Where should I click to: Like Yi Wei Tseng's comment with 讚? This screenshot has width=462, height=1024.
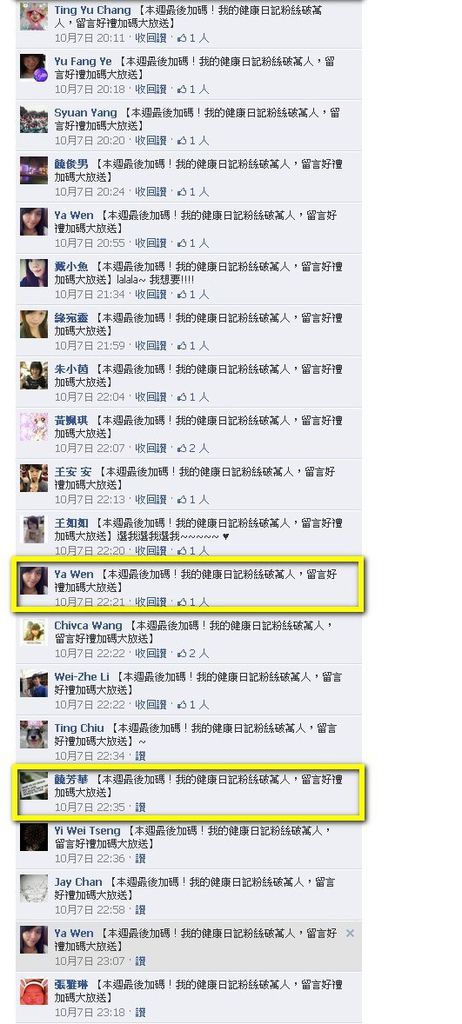tap(140, 858)
